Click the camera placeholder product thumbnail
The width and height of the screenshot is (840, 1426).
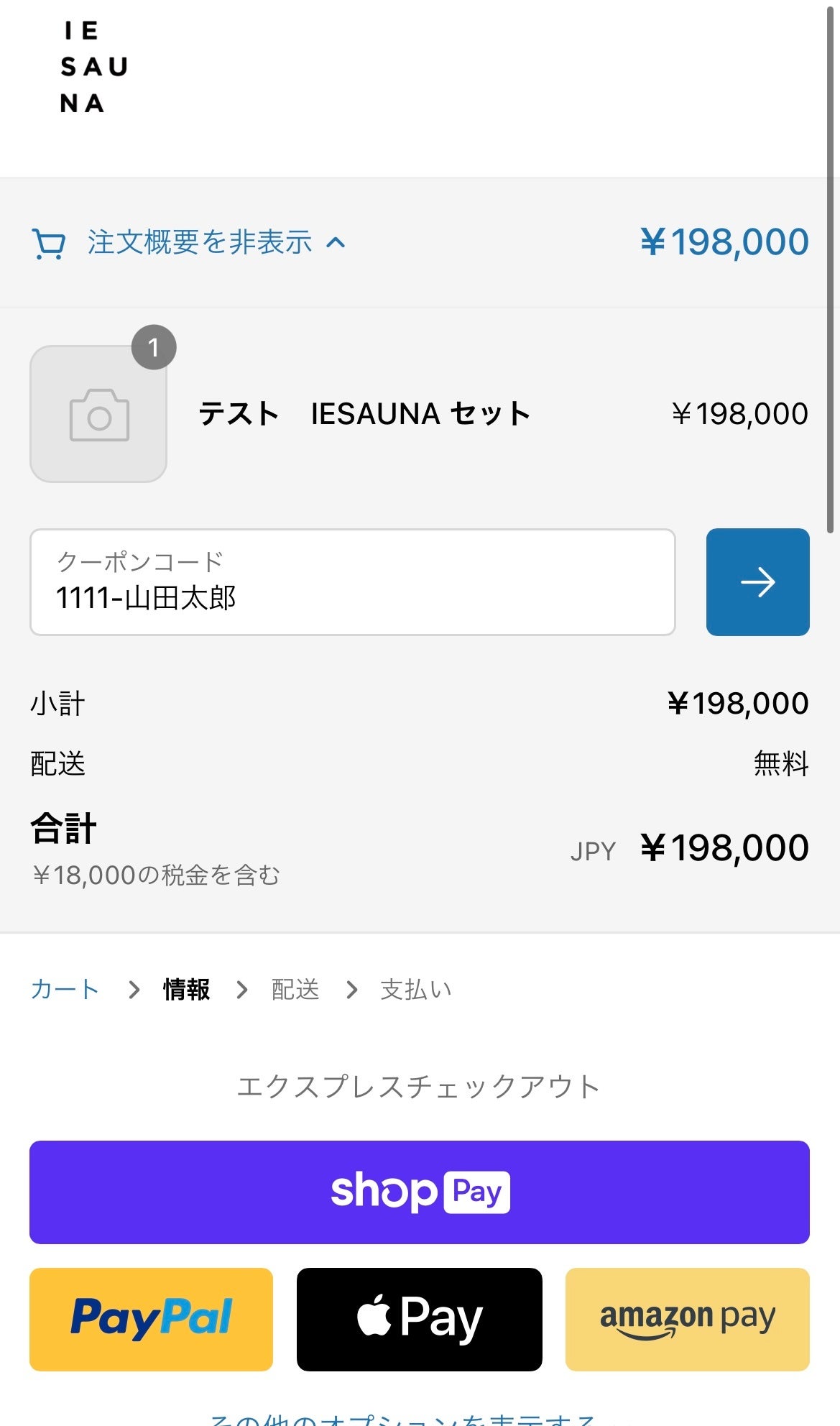click(98, 415)
